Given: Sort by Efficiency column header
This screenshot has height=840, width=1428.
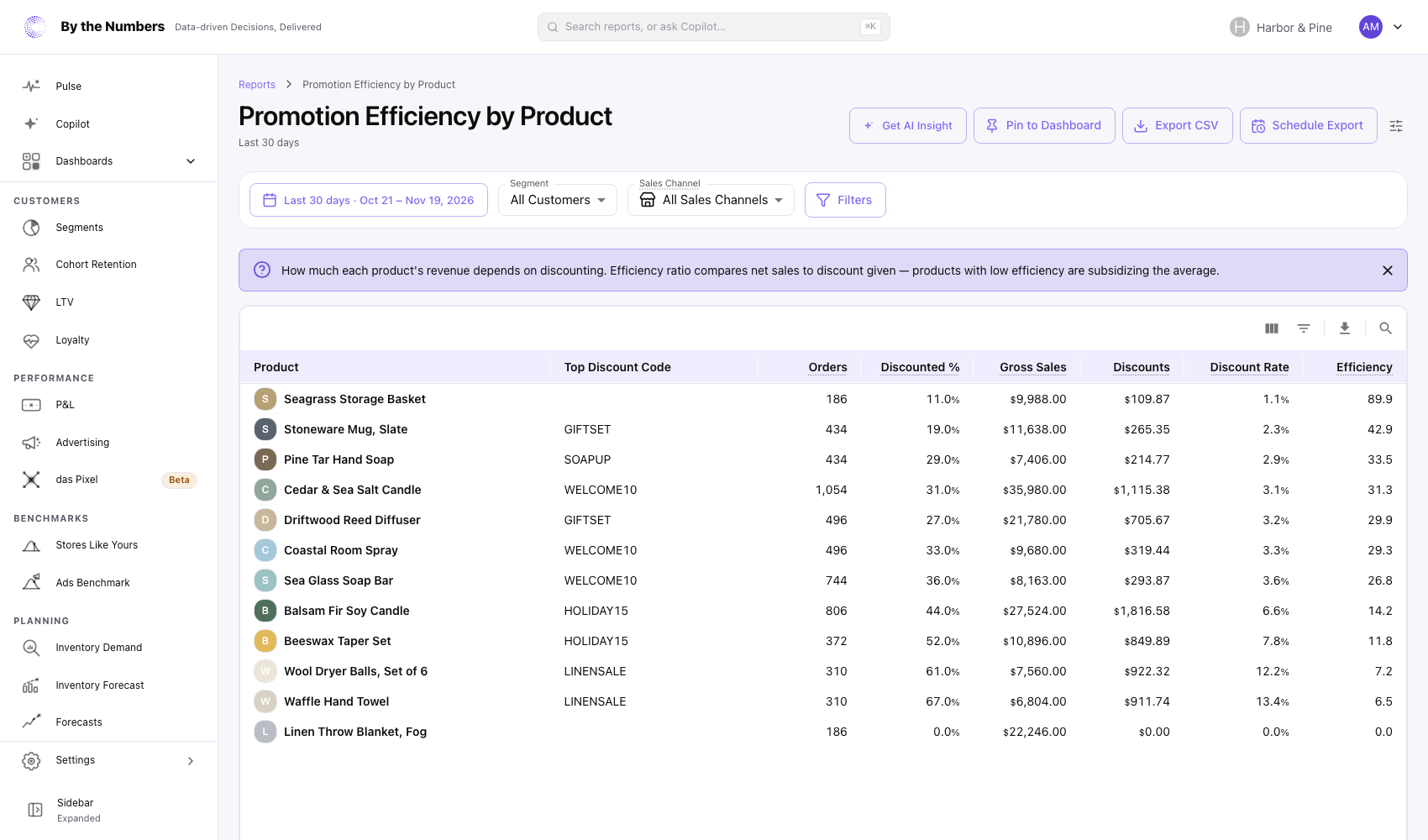Looking at the screenshot, I should click(x=1364, y=367).
